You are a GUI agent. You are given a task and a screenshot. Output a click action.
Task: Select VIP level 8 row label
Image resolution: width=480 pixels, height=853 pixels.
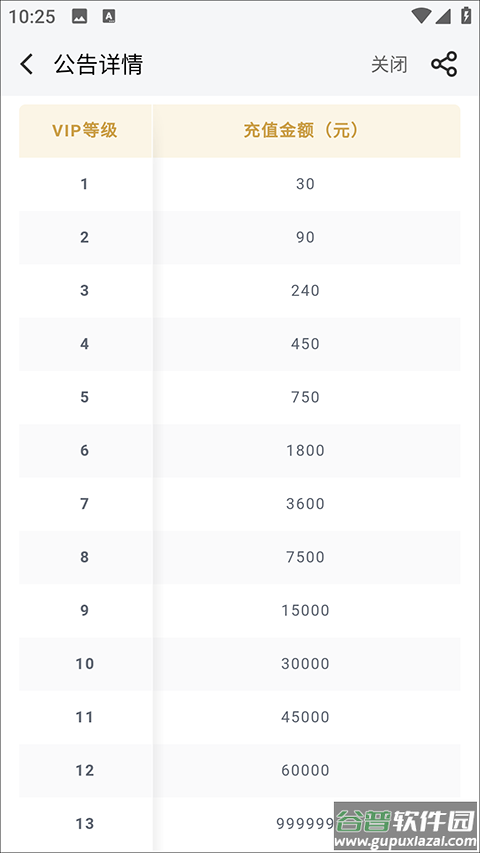coord(84,557)
